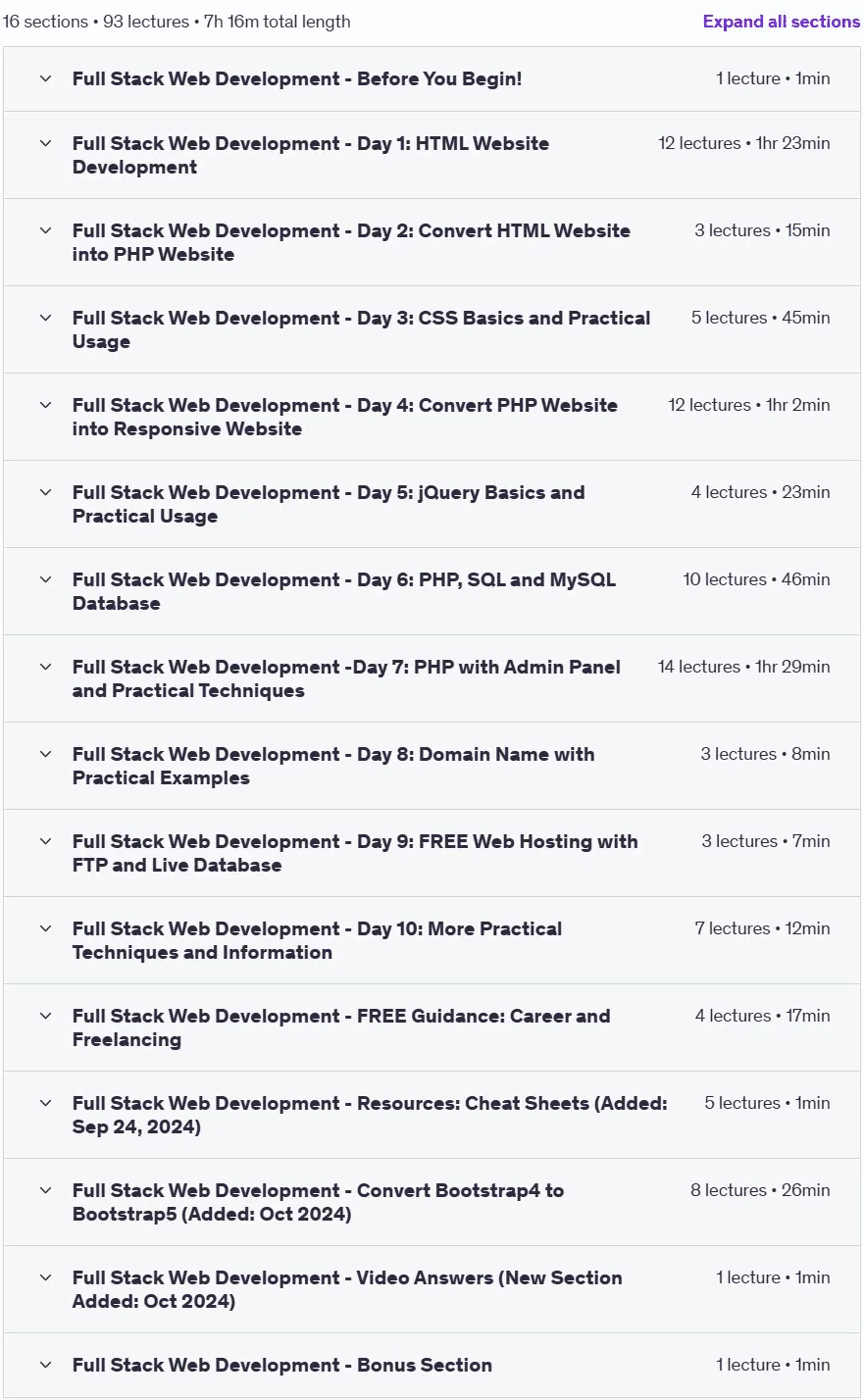
Task: Expand Day 1: HTML Website Development chevron
Action: (45, 143)
